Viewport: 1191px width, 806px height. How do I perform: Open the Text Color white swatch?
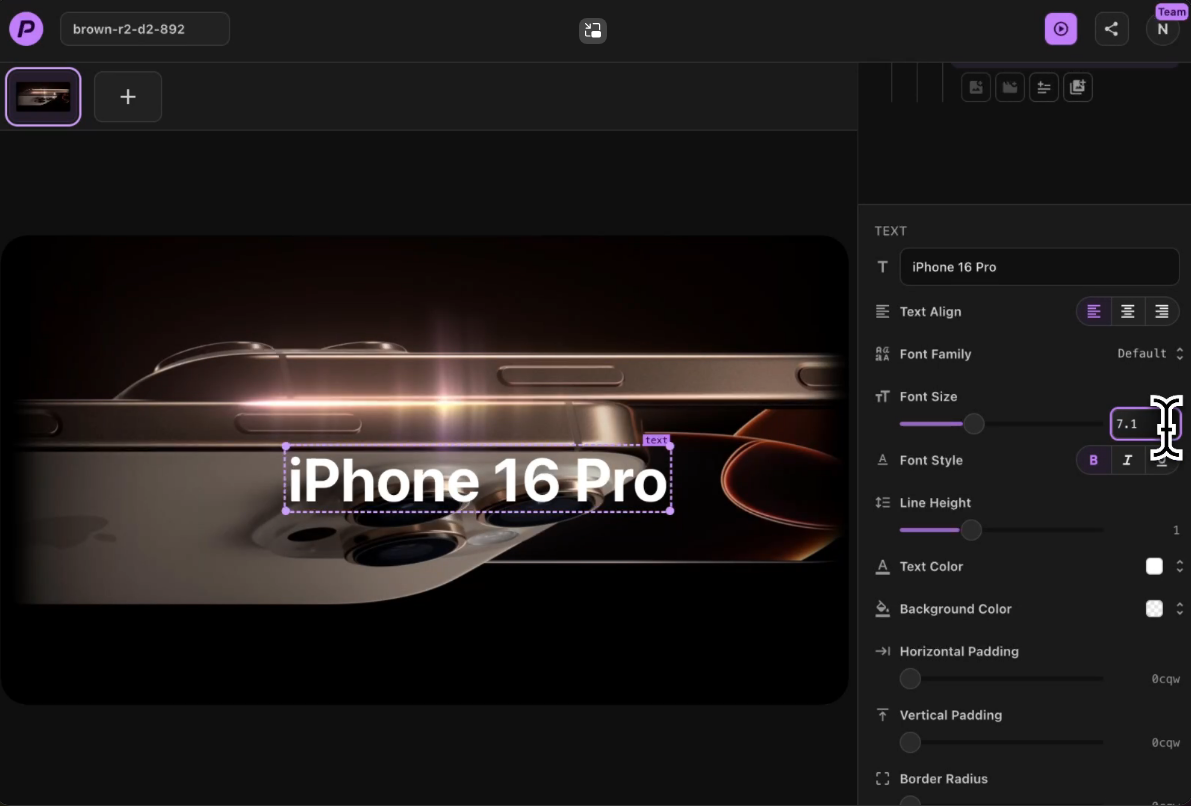tap(1154, 566)
